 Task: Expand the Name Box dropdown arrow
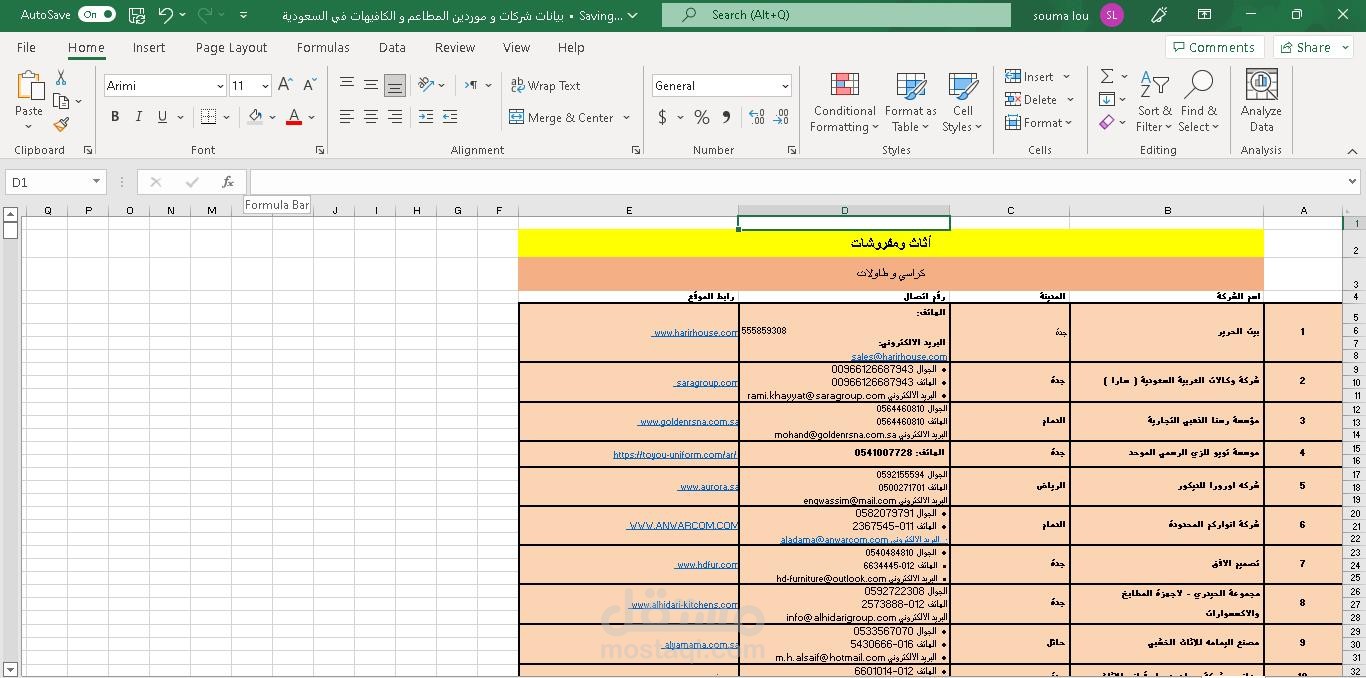96,182
